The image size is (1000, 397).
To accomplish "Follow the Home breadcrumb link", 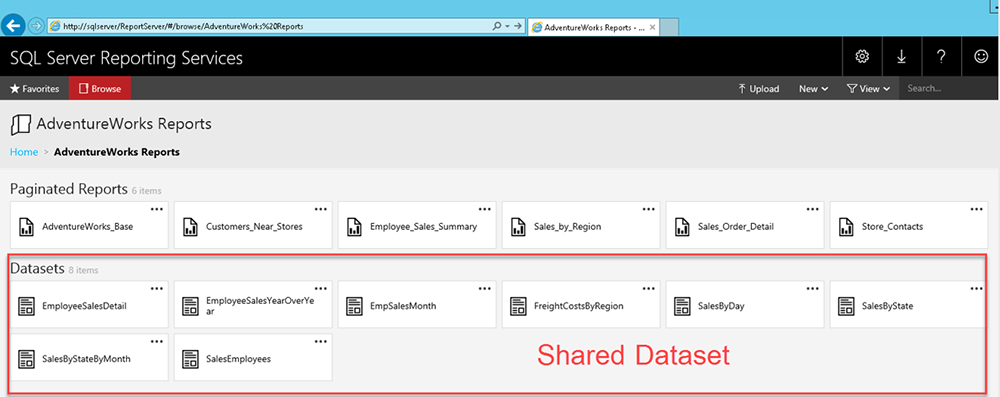I will pos(24,152).
